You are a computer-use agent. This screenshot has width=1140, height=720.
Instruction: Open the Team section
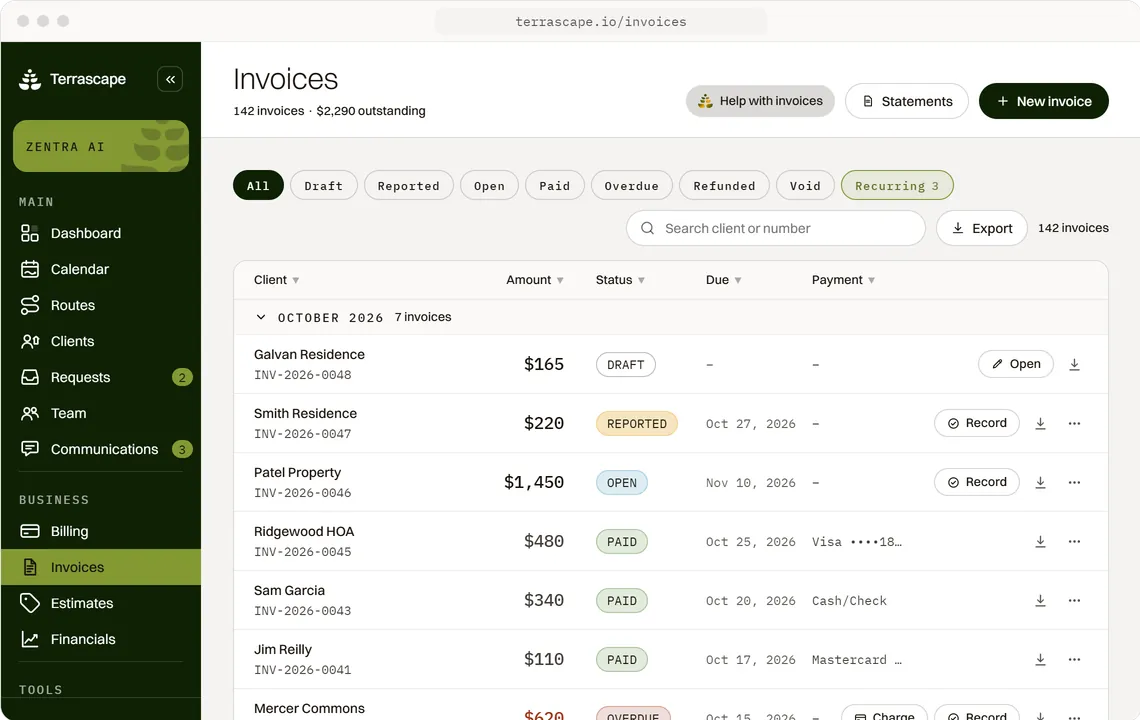pyautogui.click(x=101, y=413)
